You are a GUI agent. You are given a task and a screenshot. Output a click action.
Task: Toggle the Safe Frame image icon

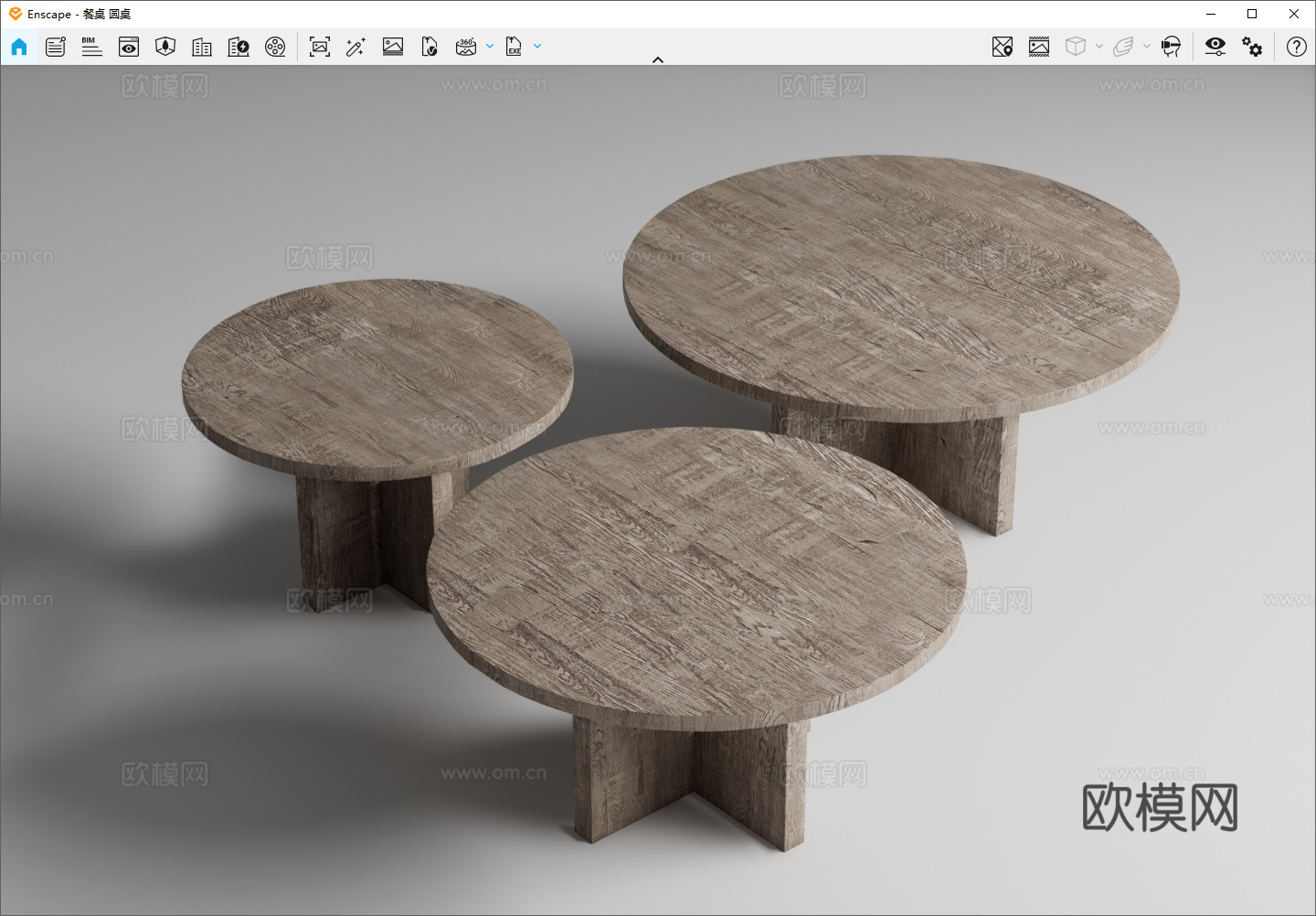(1039, 47)
